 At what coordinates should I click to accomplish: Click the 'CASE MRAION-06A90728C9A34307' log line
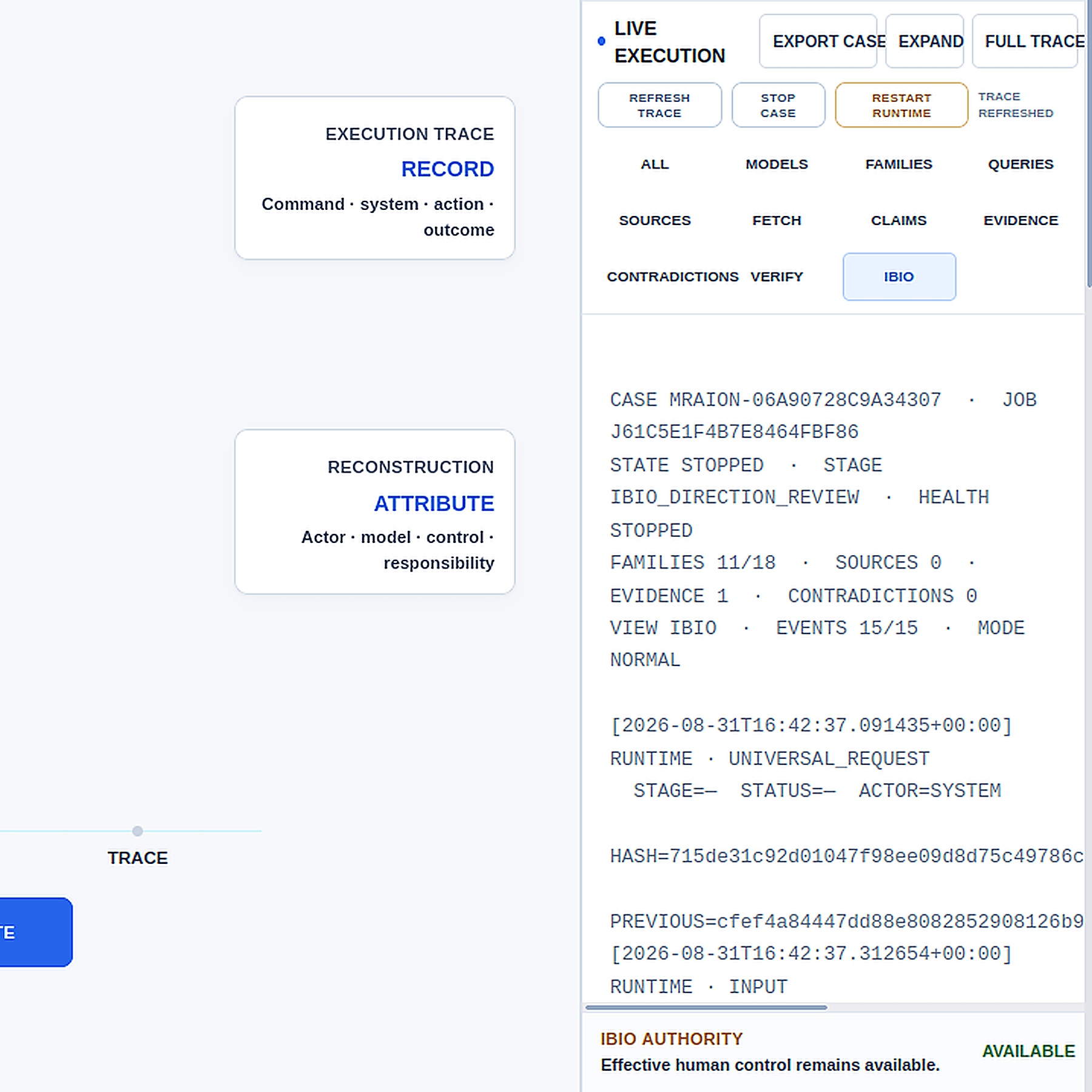point(776,400)
